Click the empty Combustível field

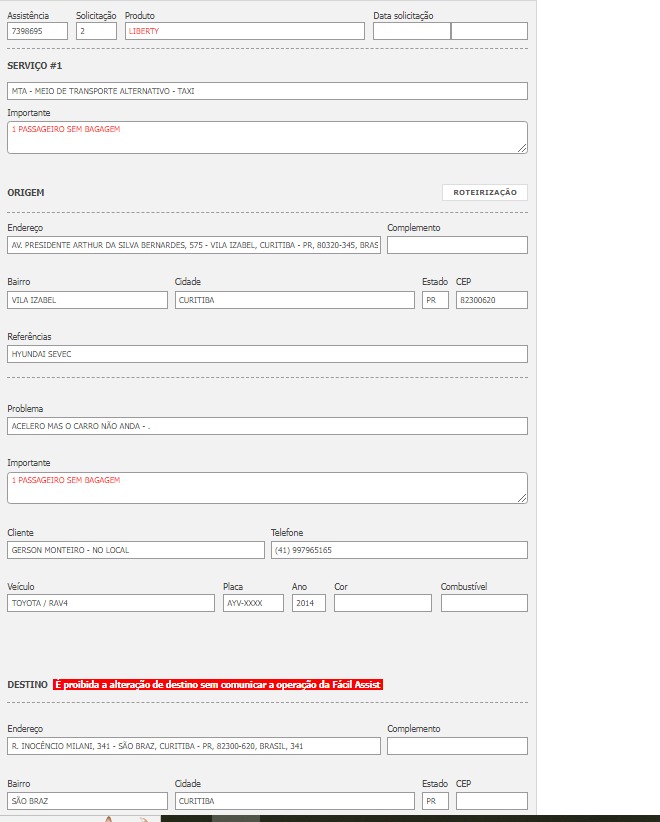coord(484,603)
